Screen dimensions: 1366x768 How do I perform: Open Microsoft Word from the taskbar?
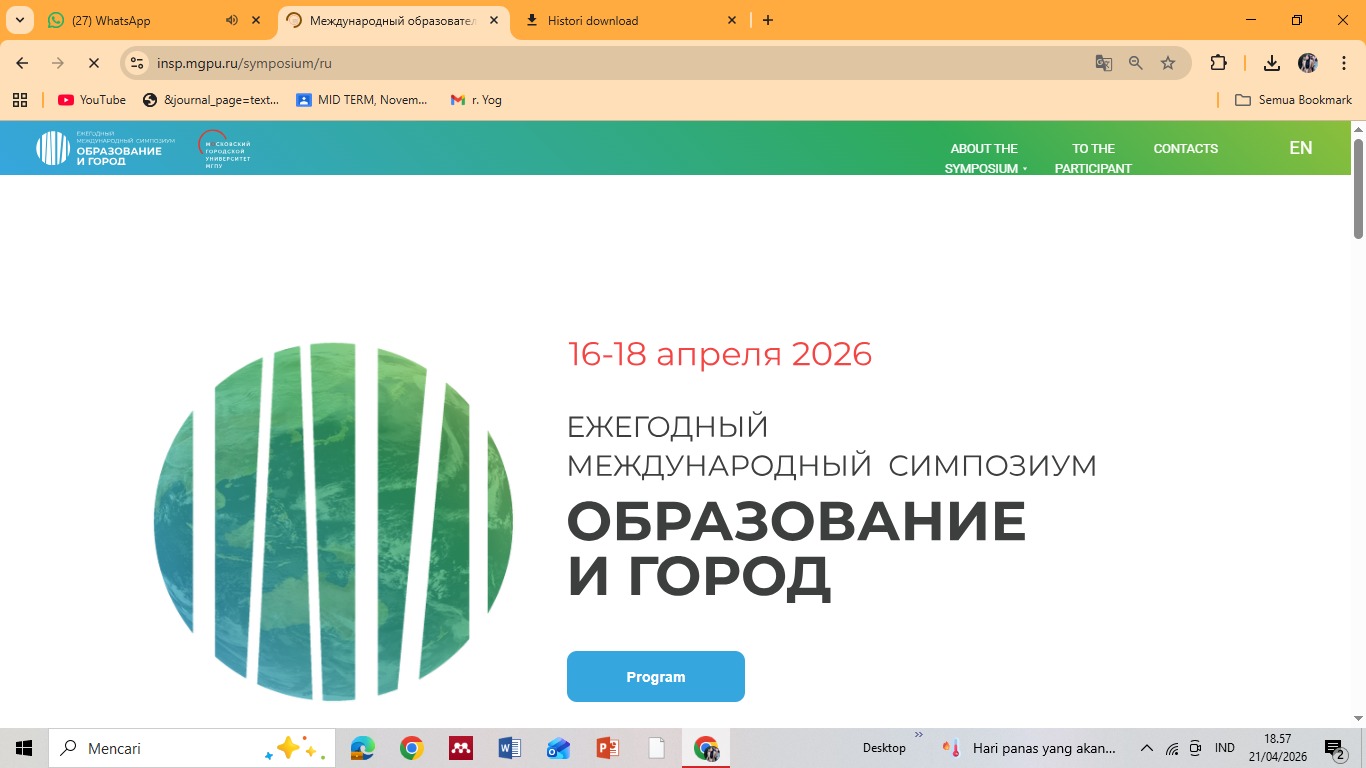tap(509, 748)
